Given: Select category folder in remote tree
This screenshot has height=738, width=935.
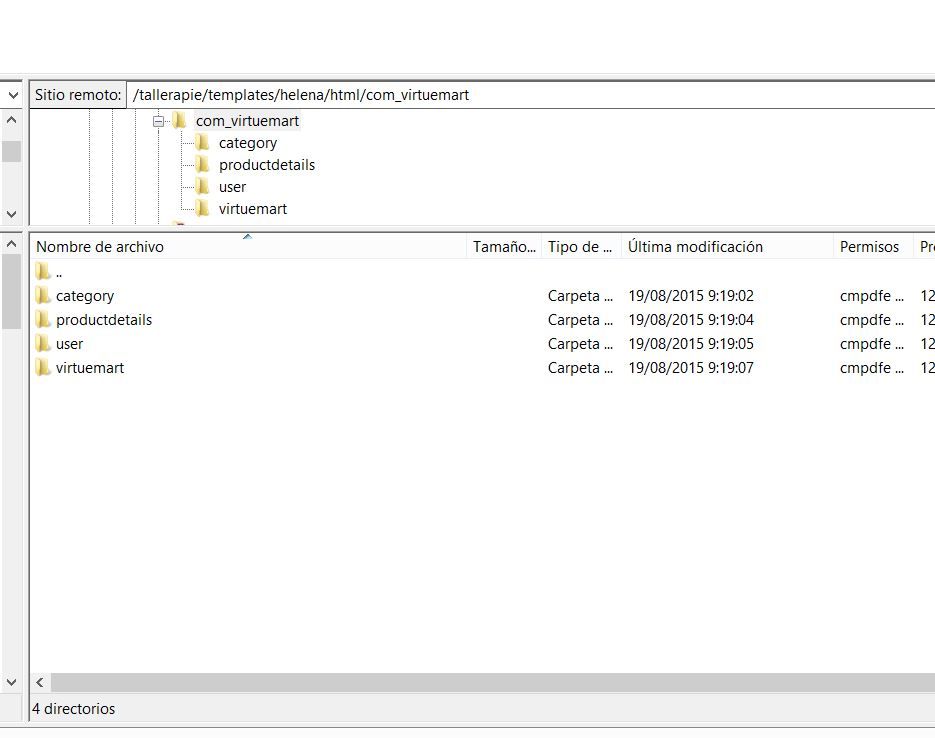Looking at the screenshot, I should click(247, 143).
